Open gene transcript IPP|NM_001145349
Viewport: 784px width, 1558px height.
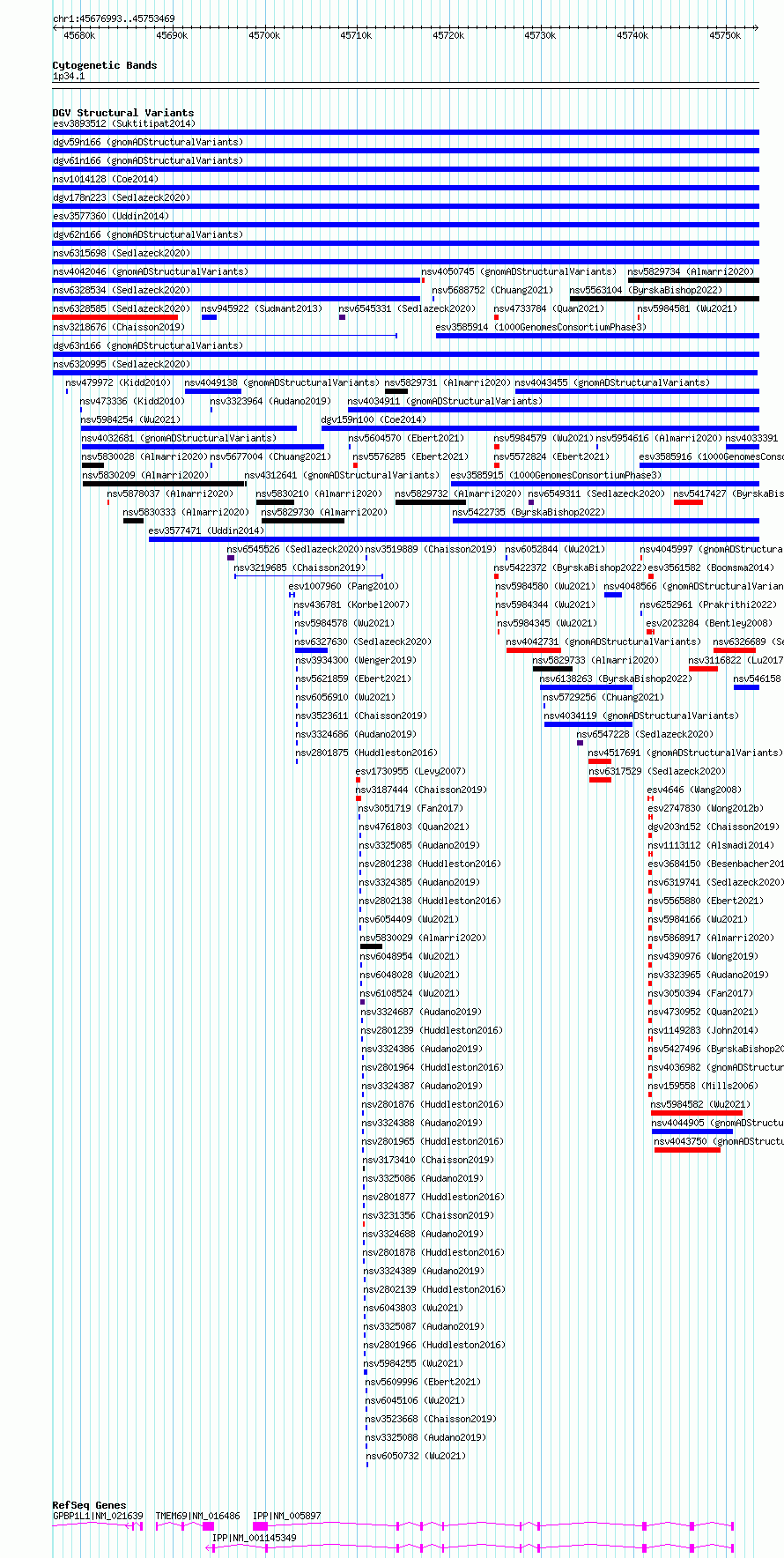click(254, 1538)
